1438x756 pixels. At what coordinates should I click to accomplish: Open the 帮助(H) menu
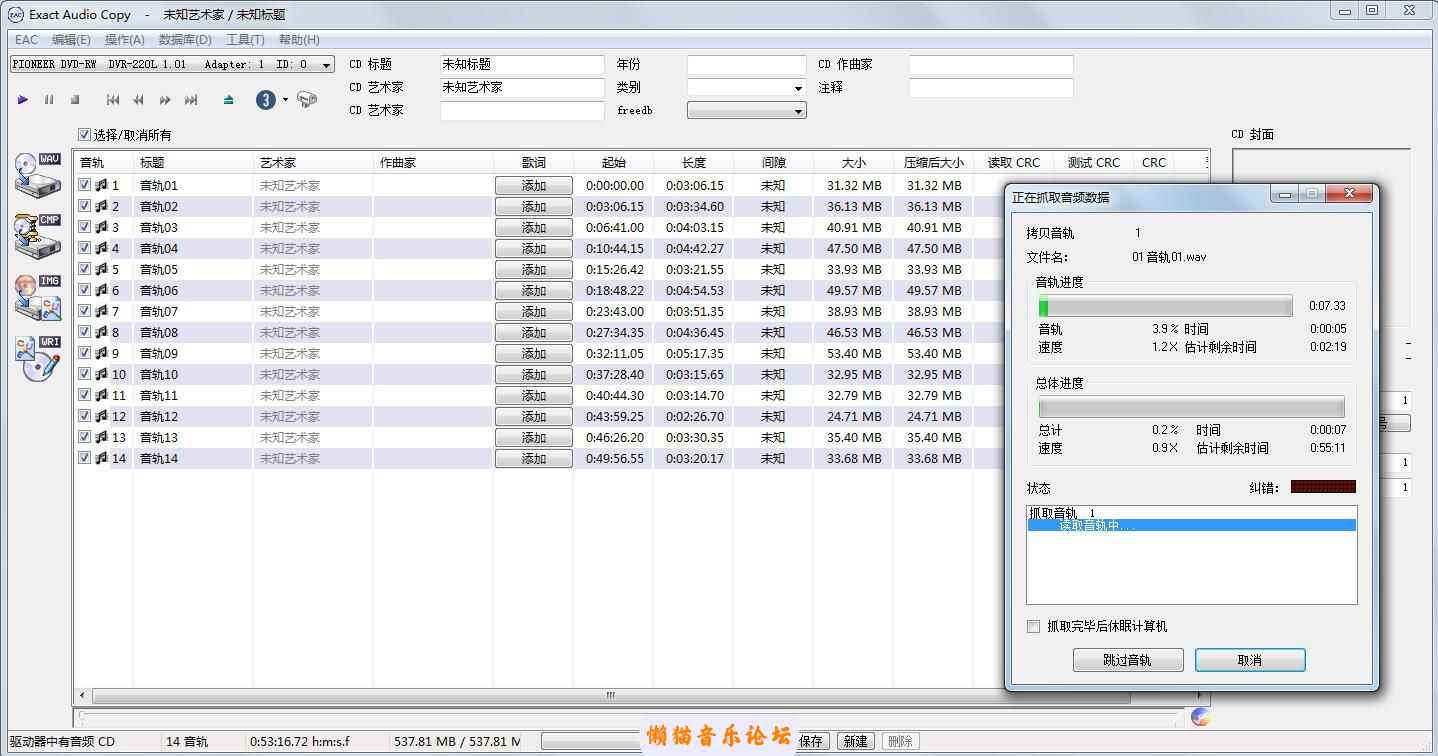pos(299,40)
